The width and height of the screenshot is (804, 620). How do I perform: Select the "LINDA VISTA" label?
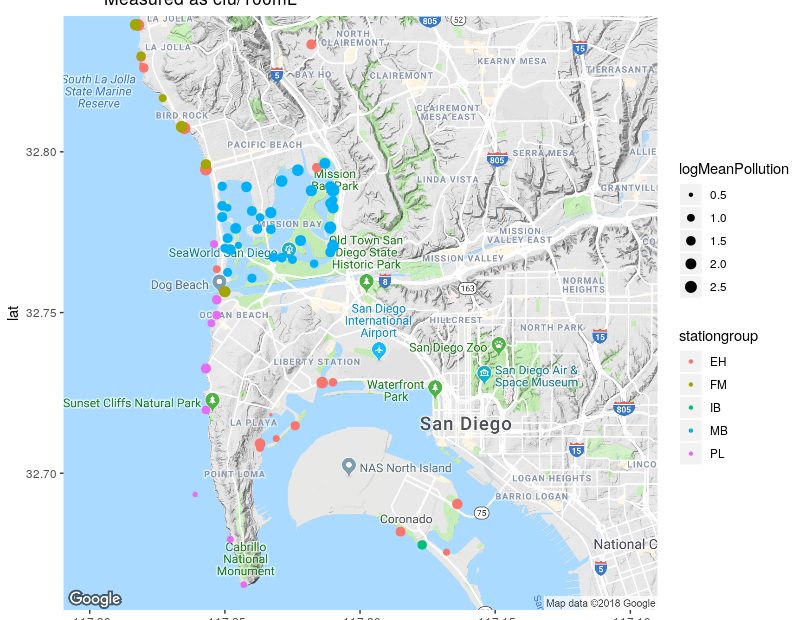pos(448,179)
